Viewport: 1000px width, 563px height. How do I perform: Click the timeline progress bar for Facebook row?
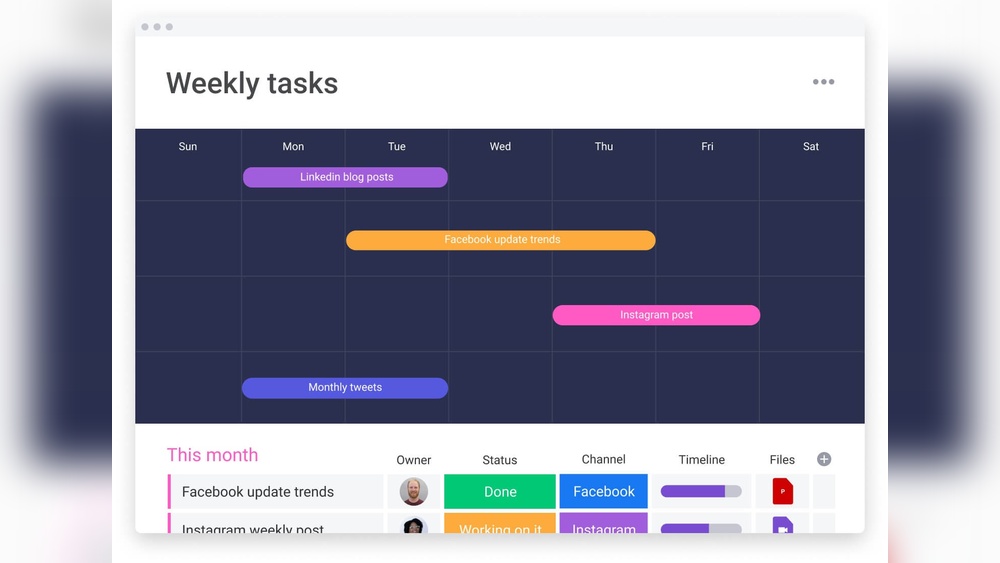coord(701,491)
